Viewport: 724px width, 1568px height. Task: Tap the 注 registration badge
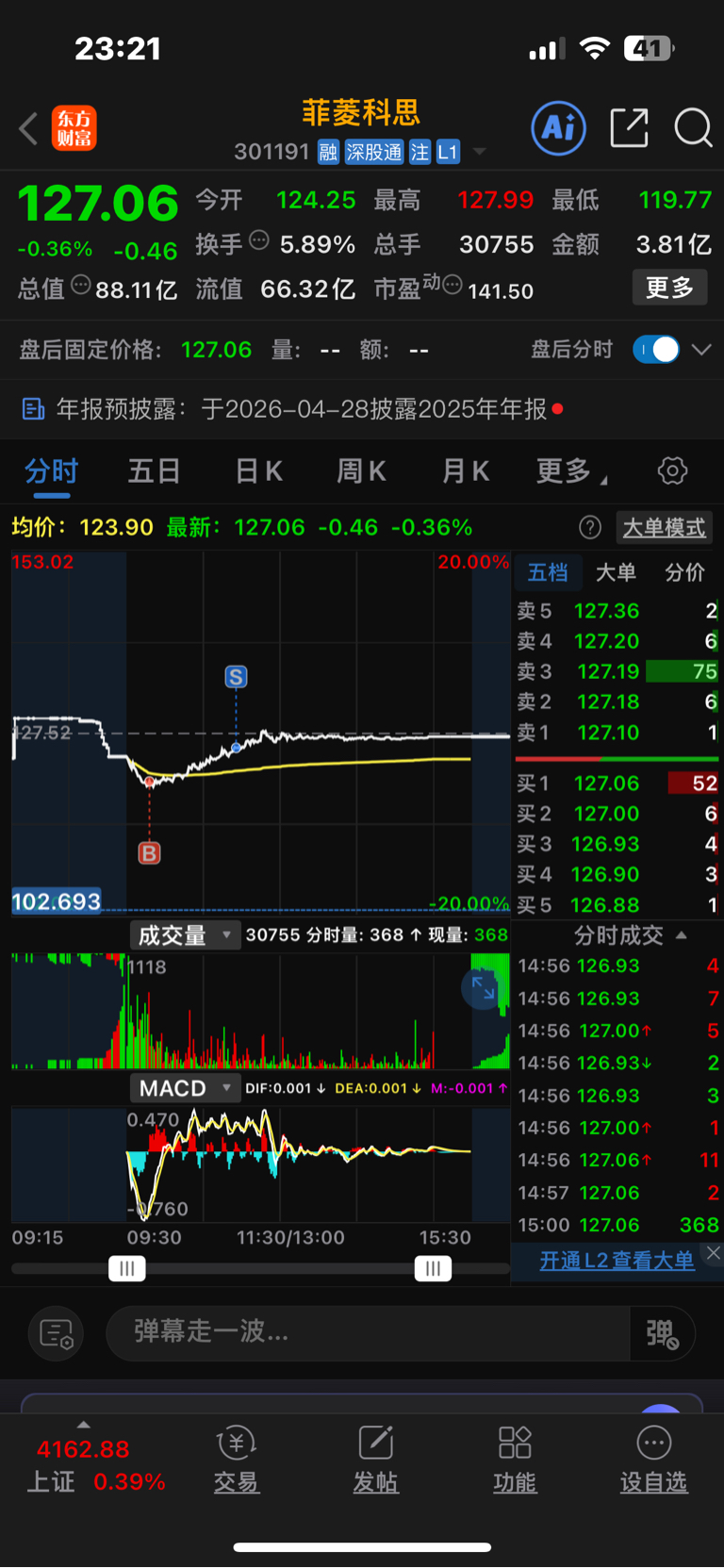[420, 152]
